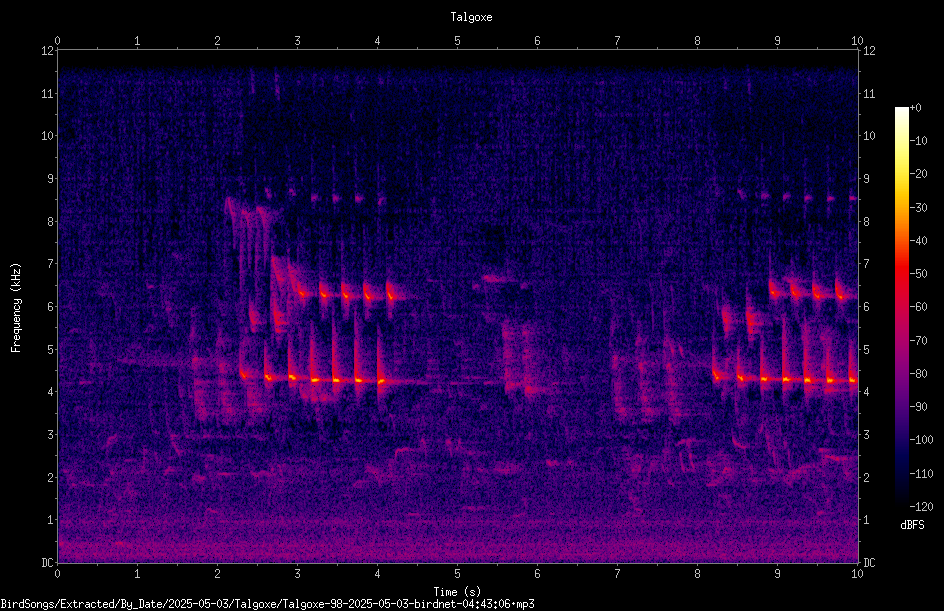This screenshot has height=611, width=944.
Task: Click the DC label on the left axis
Action: pos(48,562)
